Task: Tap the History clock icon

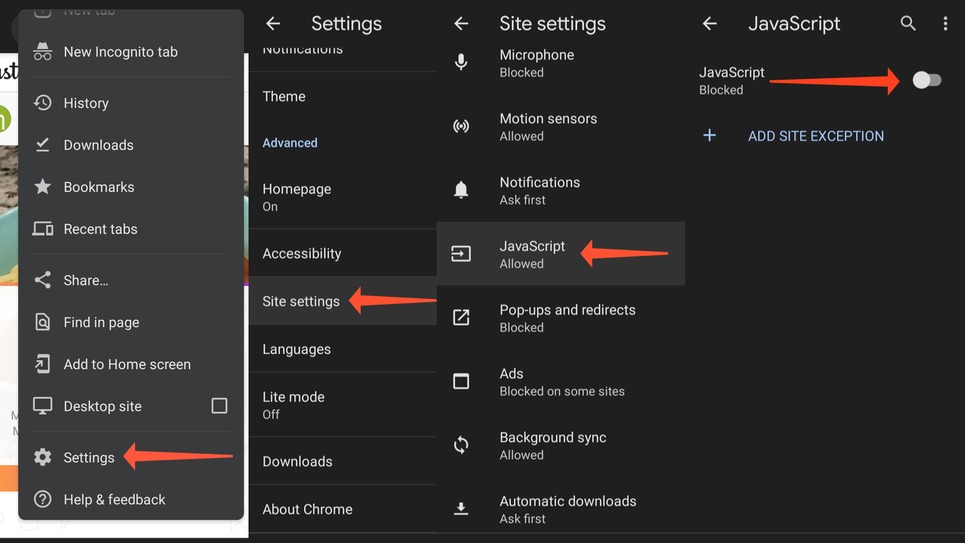Action: coord(42,103)
